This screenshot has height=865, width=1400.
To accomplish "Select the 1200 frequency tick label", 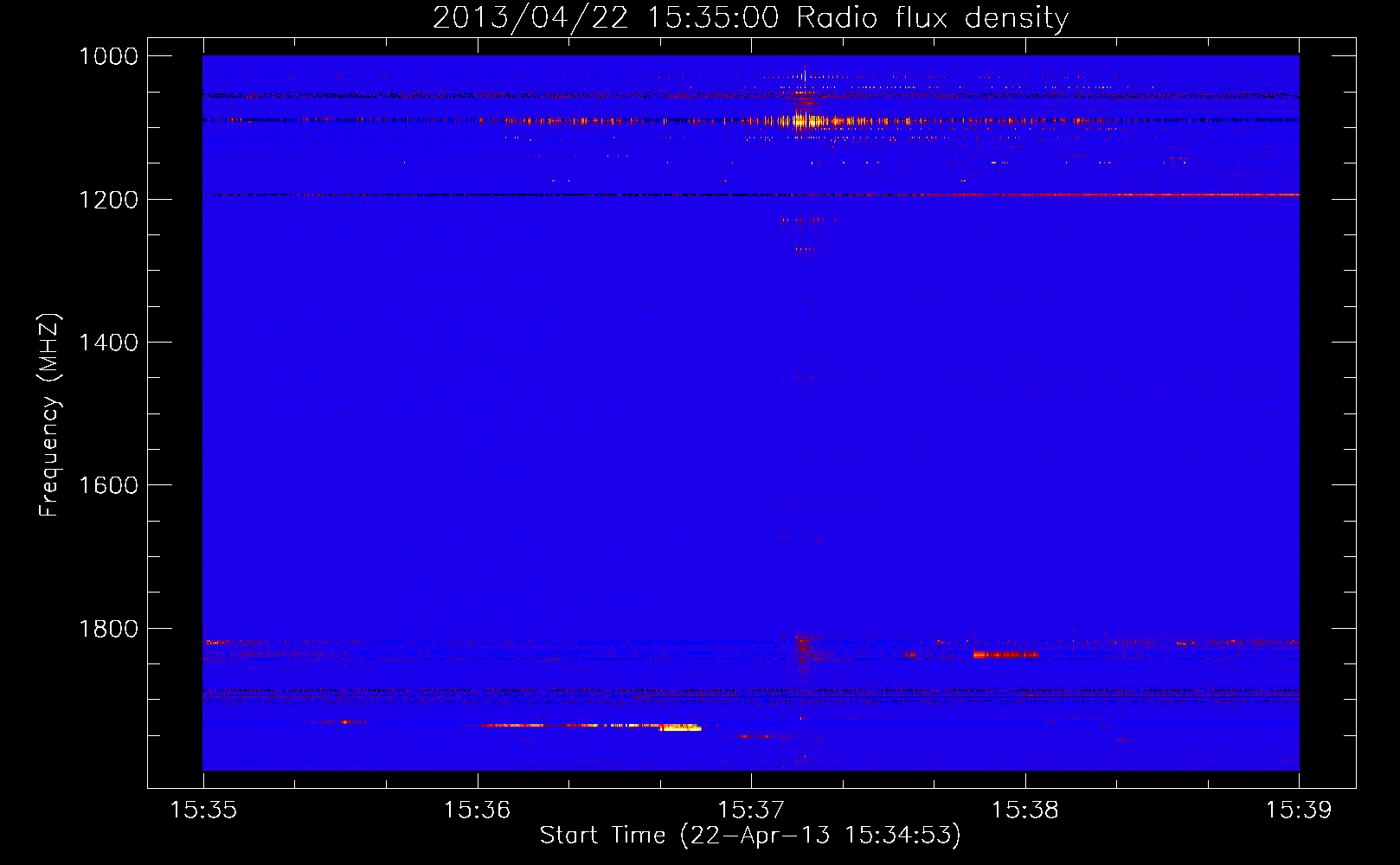I will click(109, 200).
